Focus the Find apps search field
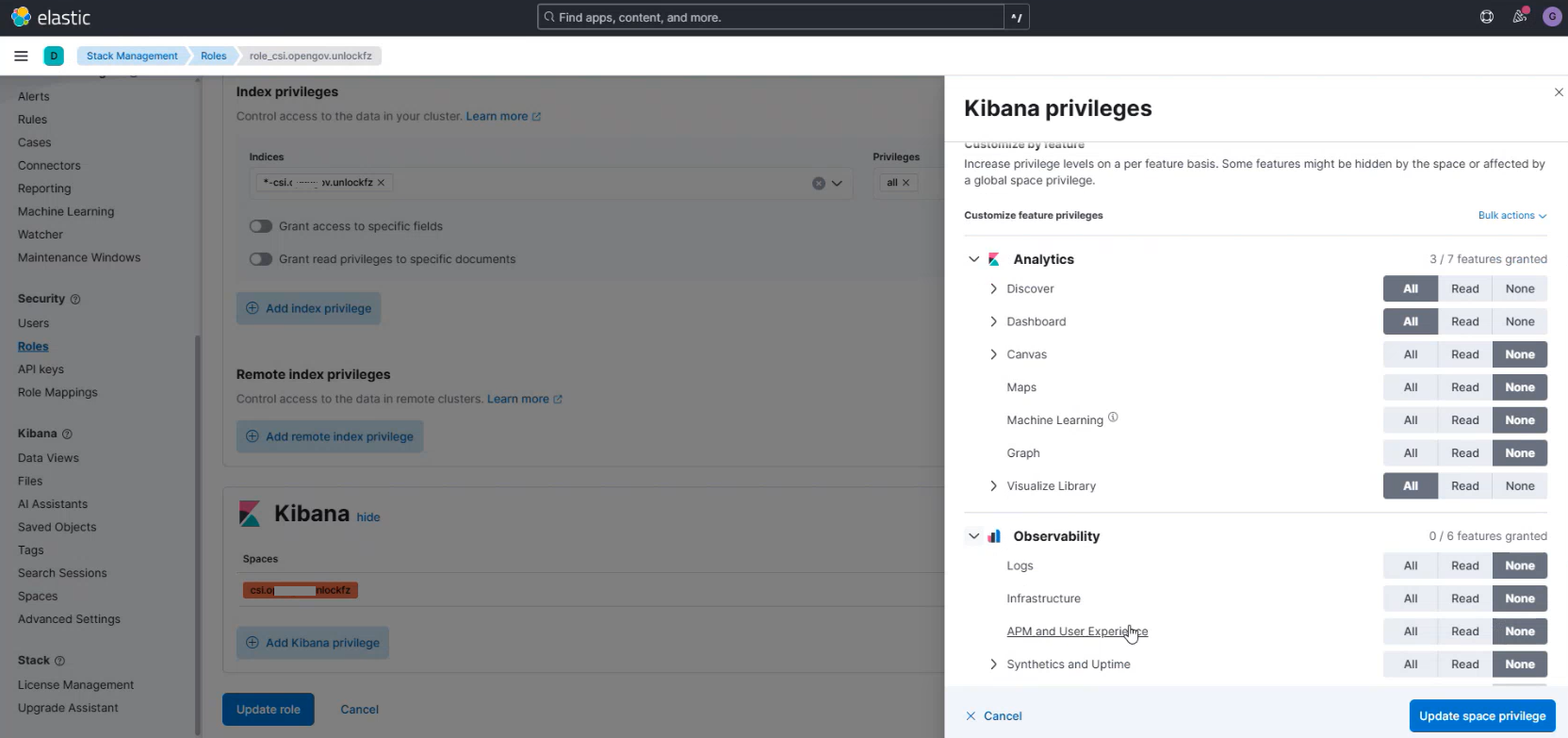Viewport: 1568px width, 738px height. pyautogui.click(x=771, y=17)
